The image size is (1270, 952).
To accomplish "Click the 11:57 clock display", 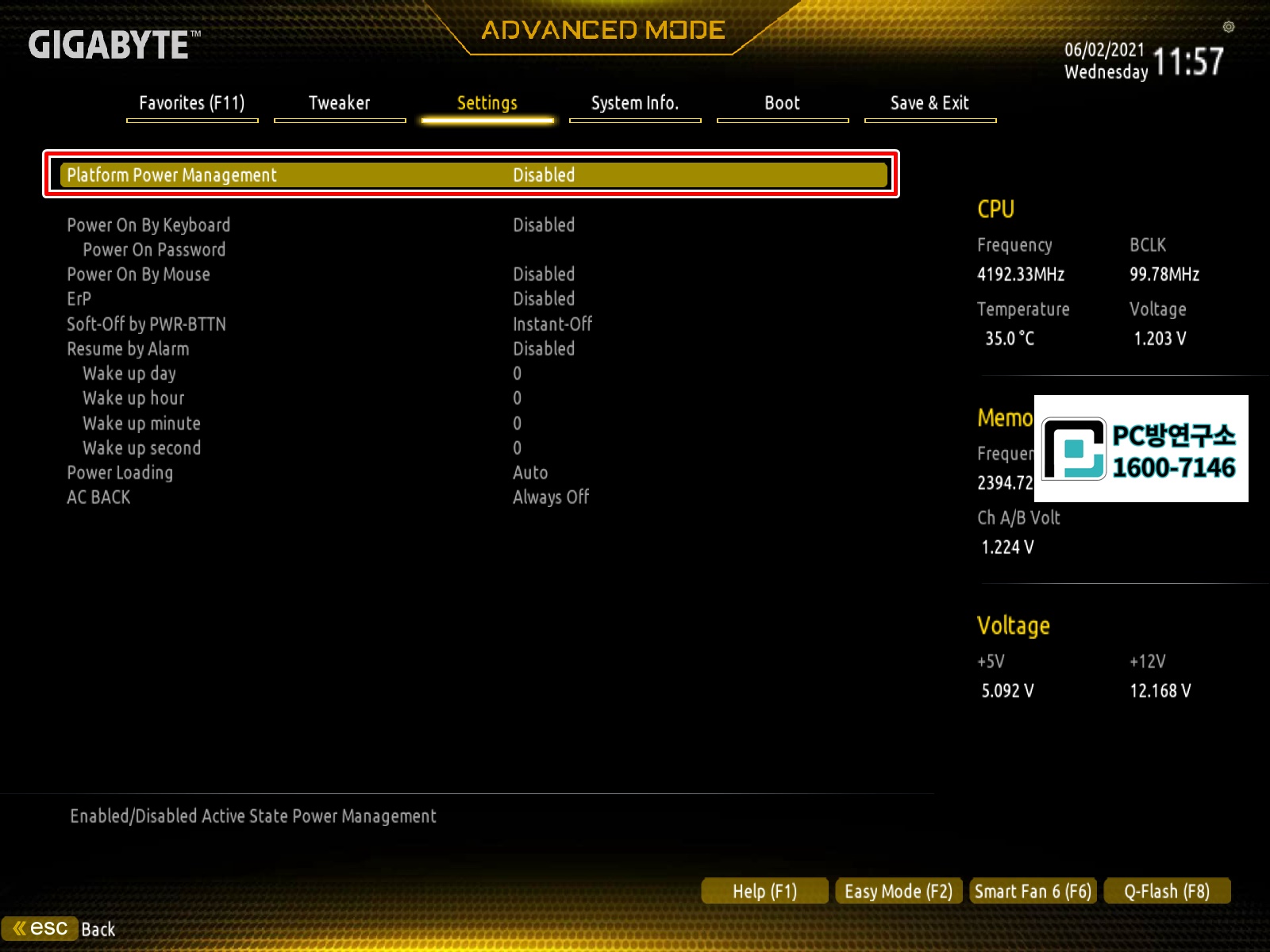I will pyautogui.click(x=1187, y=62).
